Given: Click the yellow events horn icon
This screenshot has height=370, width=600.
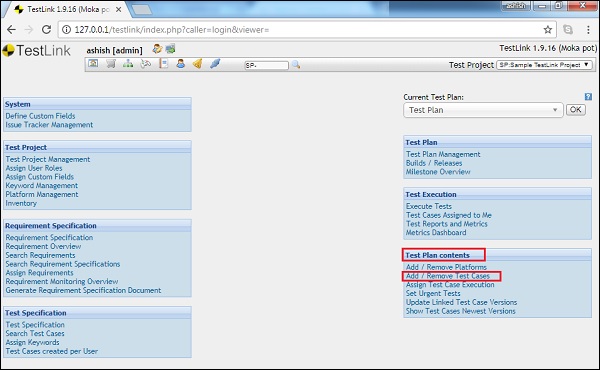Looking at the screenshot, I should pyautogui.click(x=197, y=64).
